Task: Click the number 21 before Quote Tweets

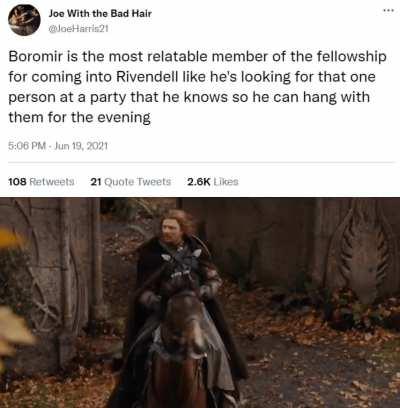Action: [x=96, y=182]
